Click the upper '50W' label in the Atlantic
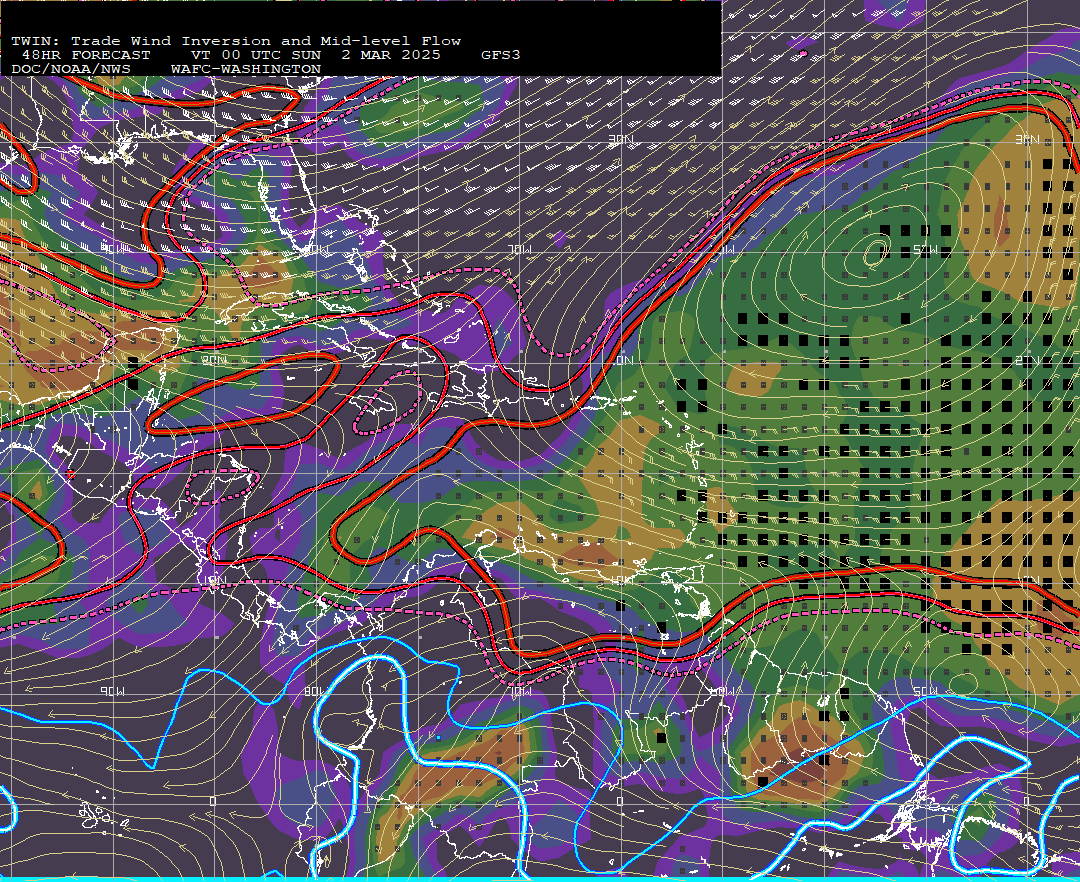This screenshot has height=882, width=1080. click(925, 249)
